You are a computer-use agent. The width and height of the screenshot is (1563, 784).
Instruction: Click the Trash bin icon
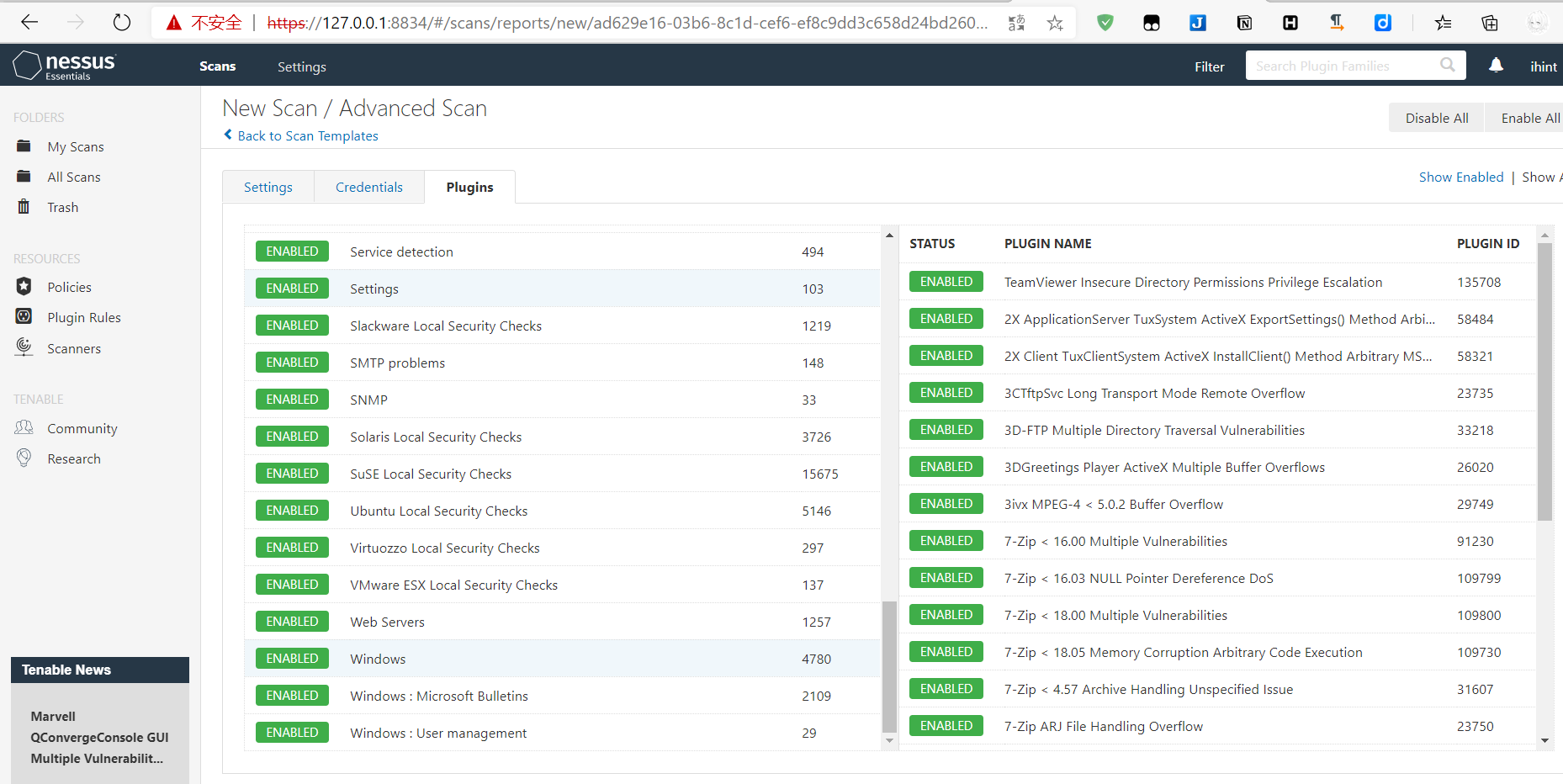(x=24, y=207)
